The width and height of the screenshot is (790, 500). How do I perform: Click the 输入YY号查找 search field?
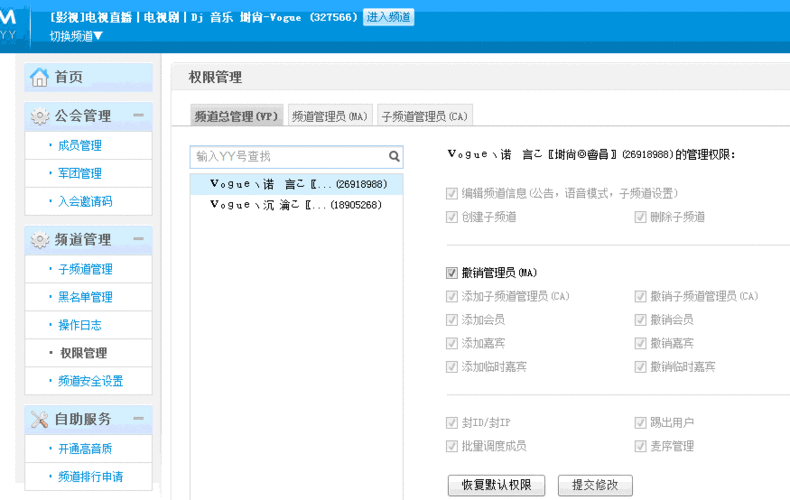(x=288, y=157)
